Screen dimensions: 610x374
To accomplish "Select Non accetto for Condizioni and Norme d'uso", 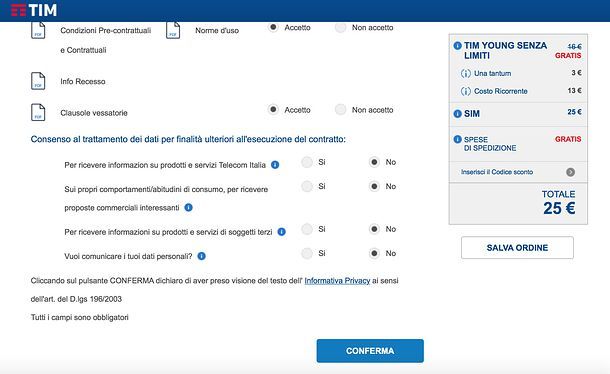I will [x=340, y=27].
